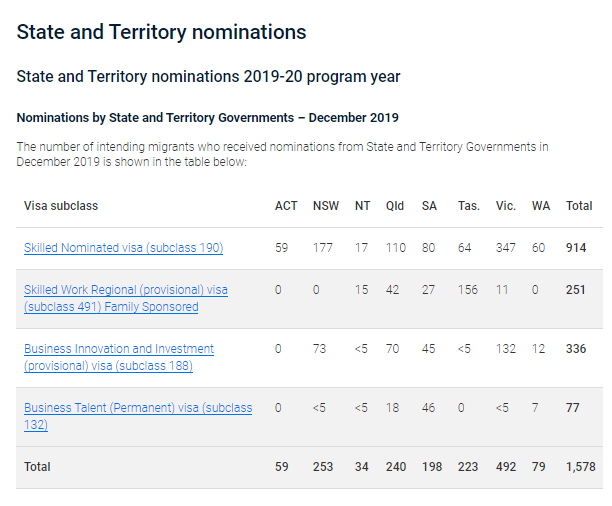The height and width of the screenshot is (506, 612).
Task: Open the Skilled Nominated visa (subclass 190) link
Action: click(123, 248)
